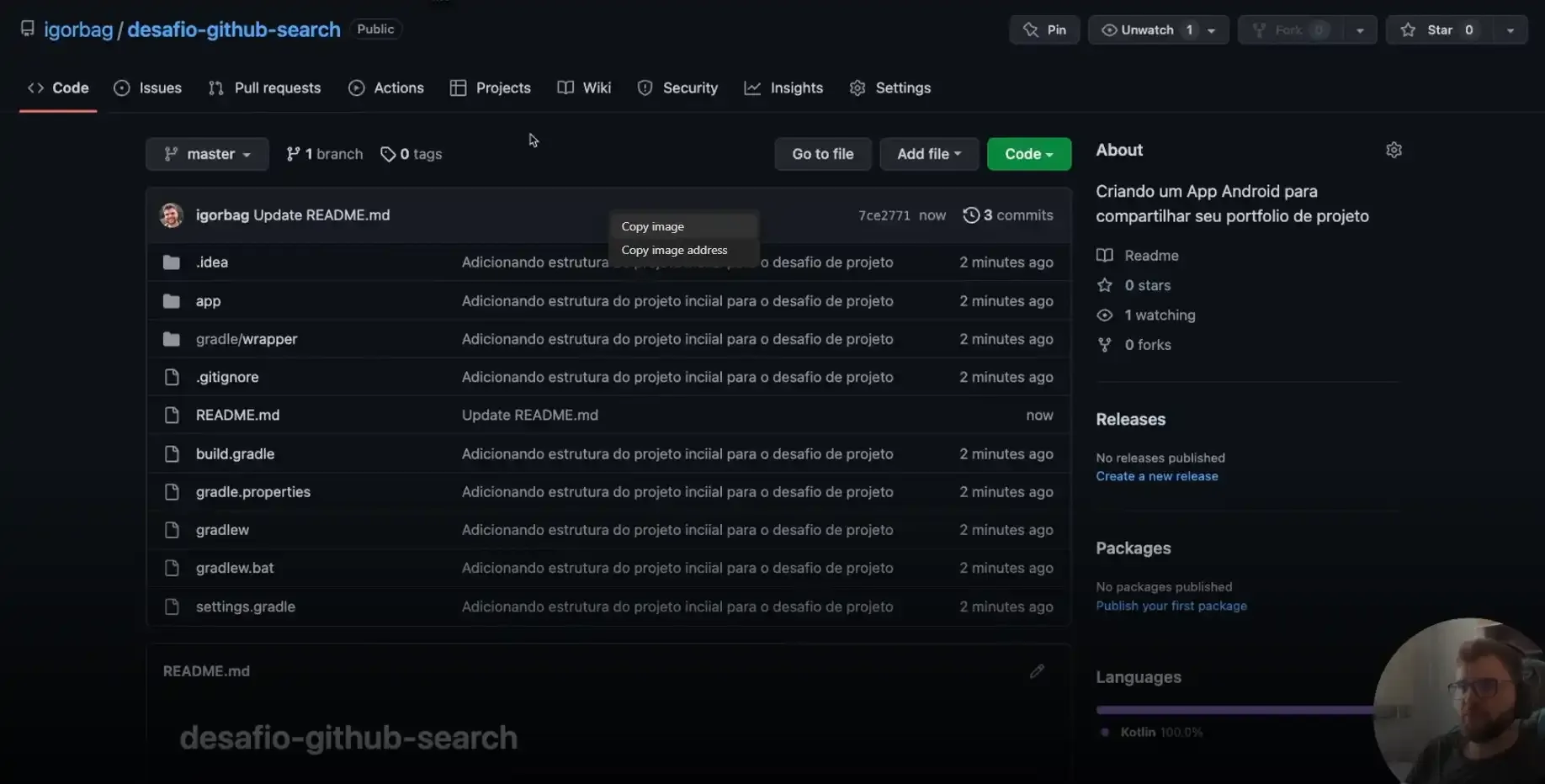Click the gradle/wrapper folder icon
This screenshot has width=1545, height=784.
point(172,339)
